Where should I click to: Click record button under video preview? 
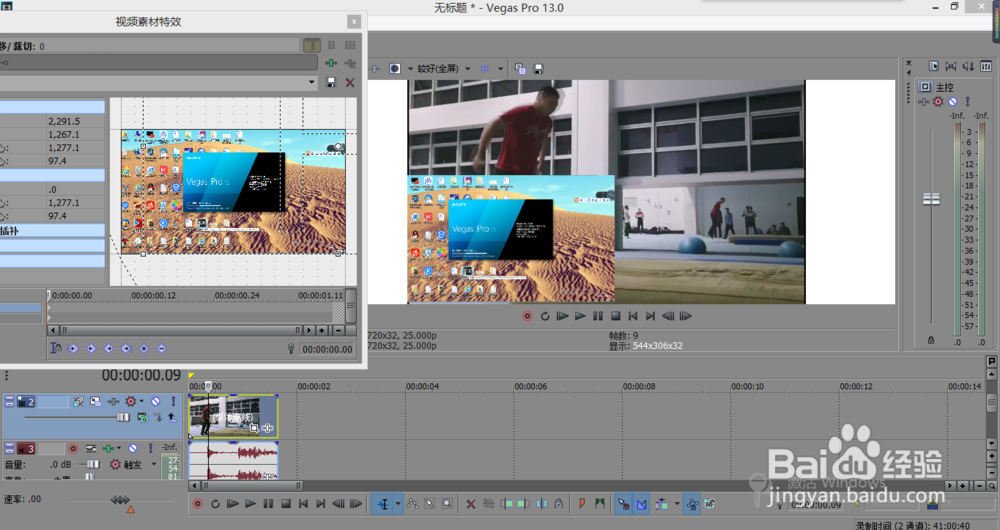(x=527, y=316)
